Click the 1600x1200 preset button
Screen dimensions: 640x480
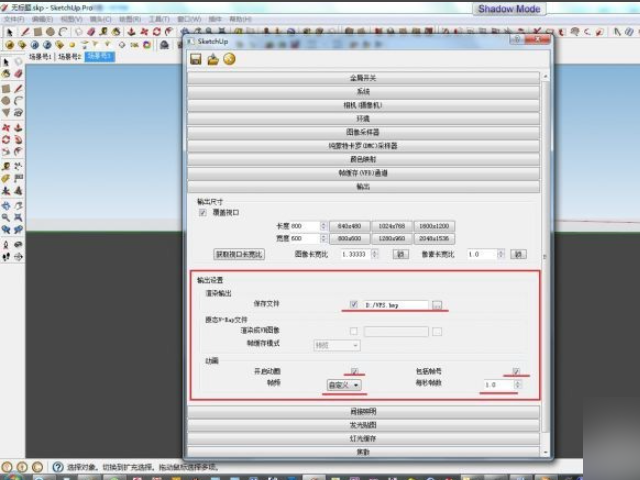[434, 226]
